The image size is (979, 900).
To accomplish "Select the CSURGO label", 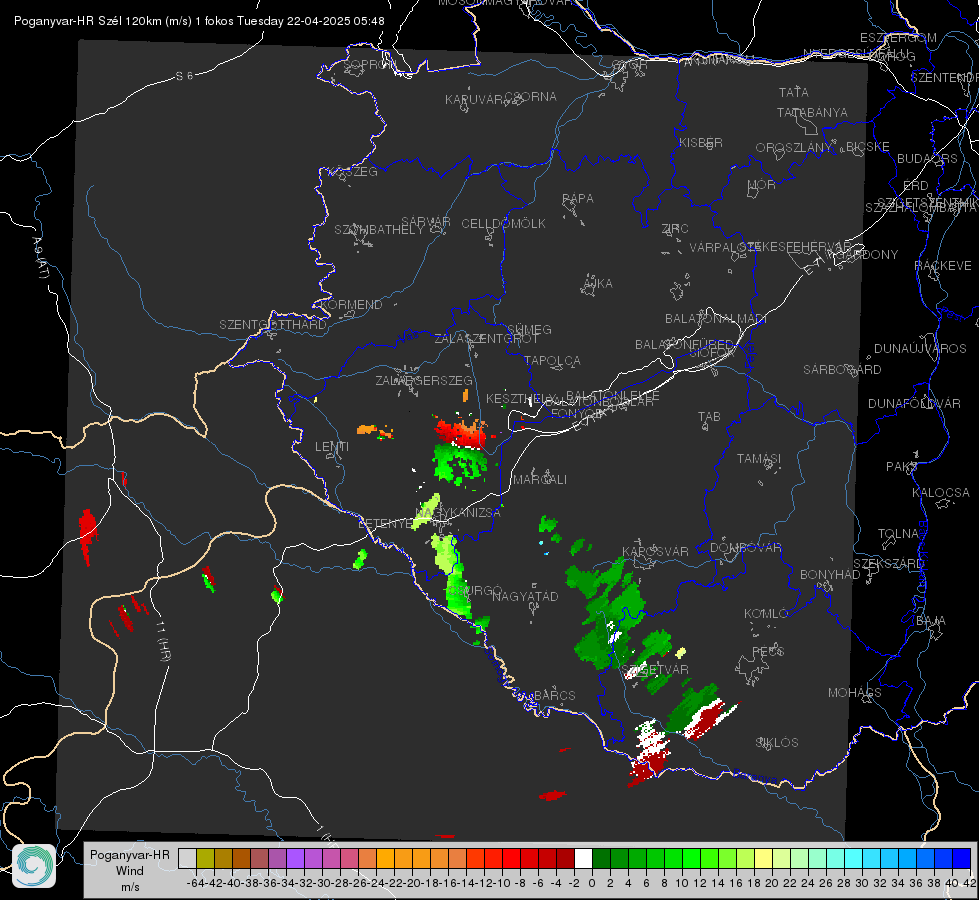I will point(475,590).
